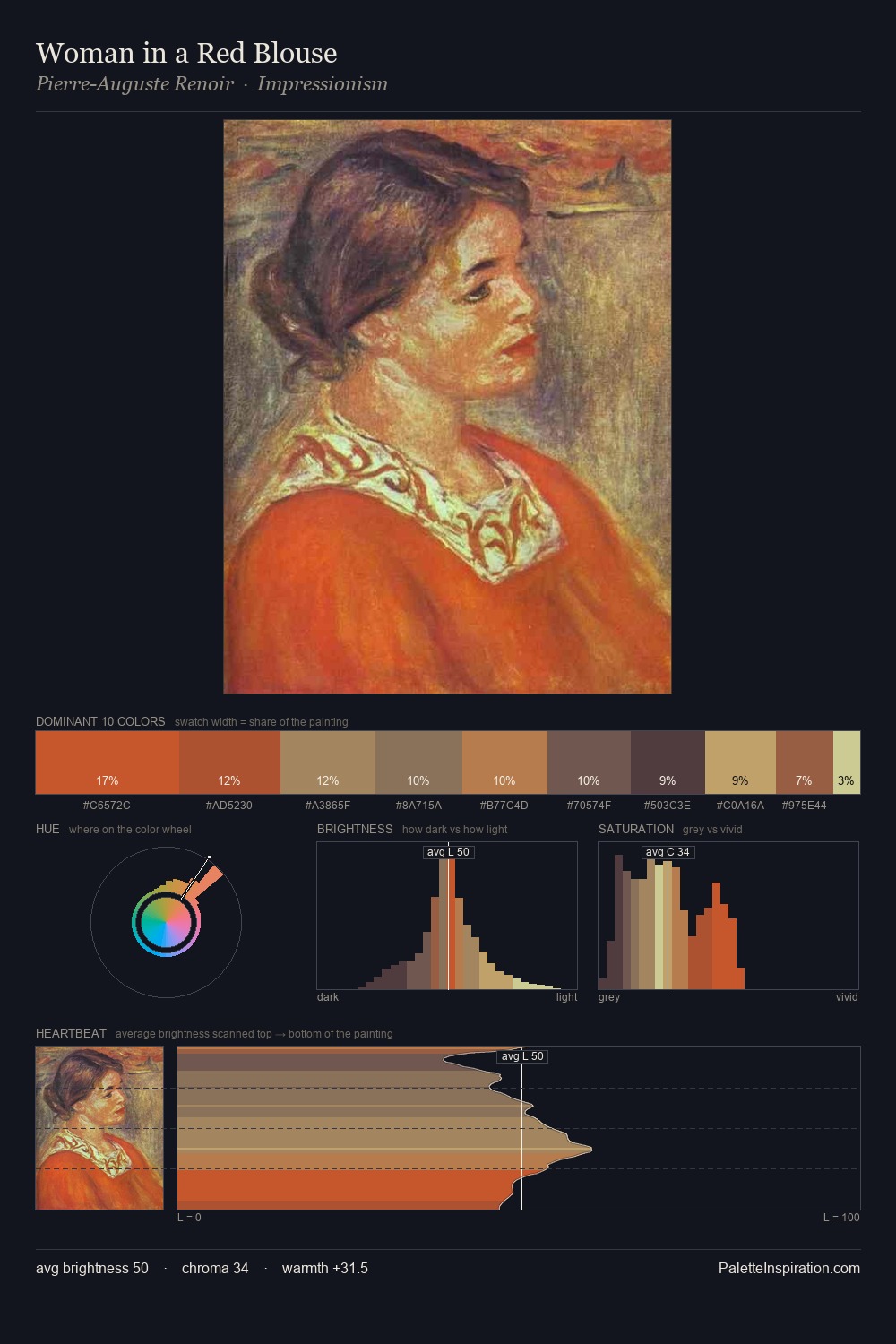The height and width of the screenshot is (1344, 896).
Task: Click the #C6572C orange swatch (17%)
Action: [108, 762]
